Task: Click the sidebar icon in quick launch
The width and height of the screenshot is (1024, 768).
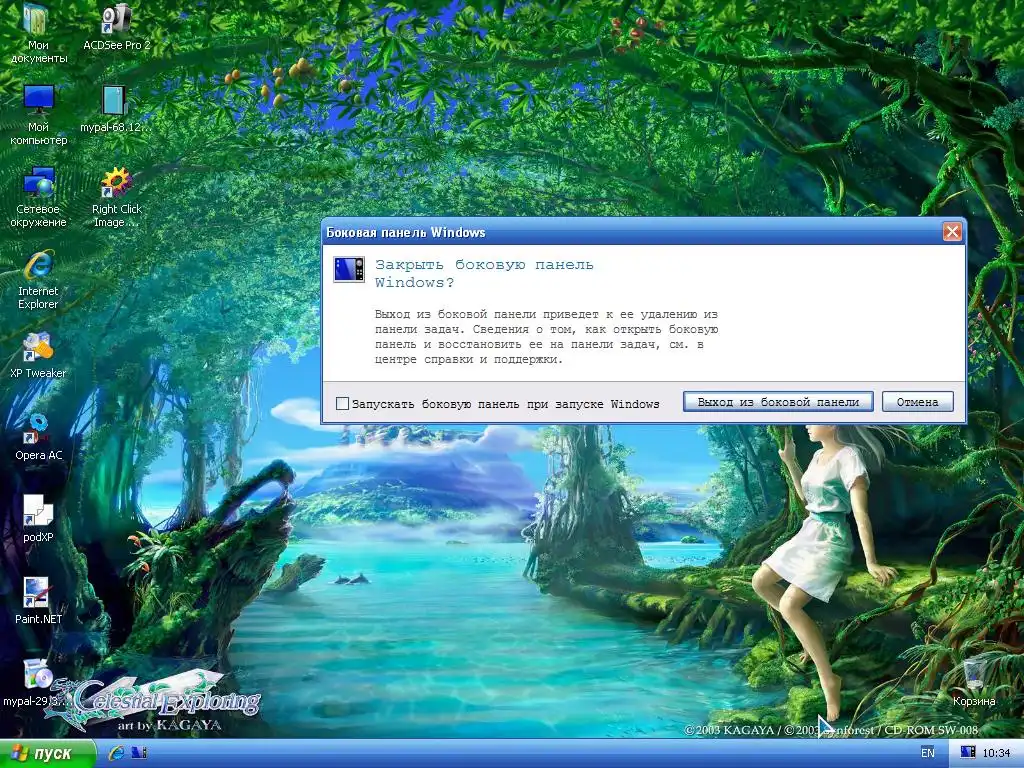Action: (x=139, y=753)
